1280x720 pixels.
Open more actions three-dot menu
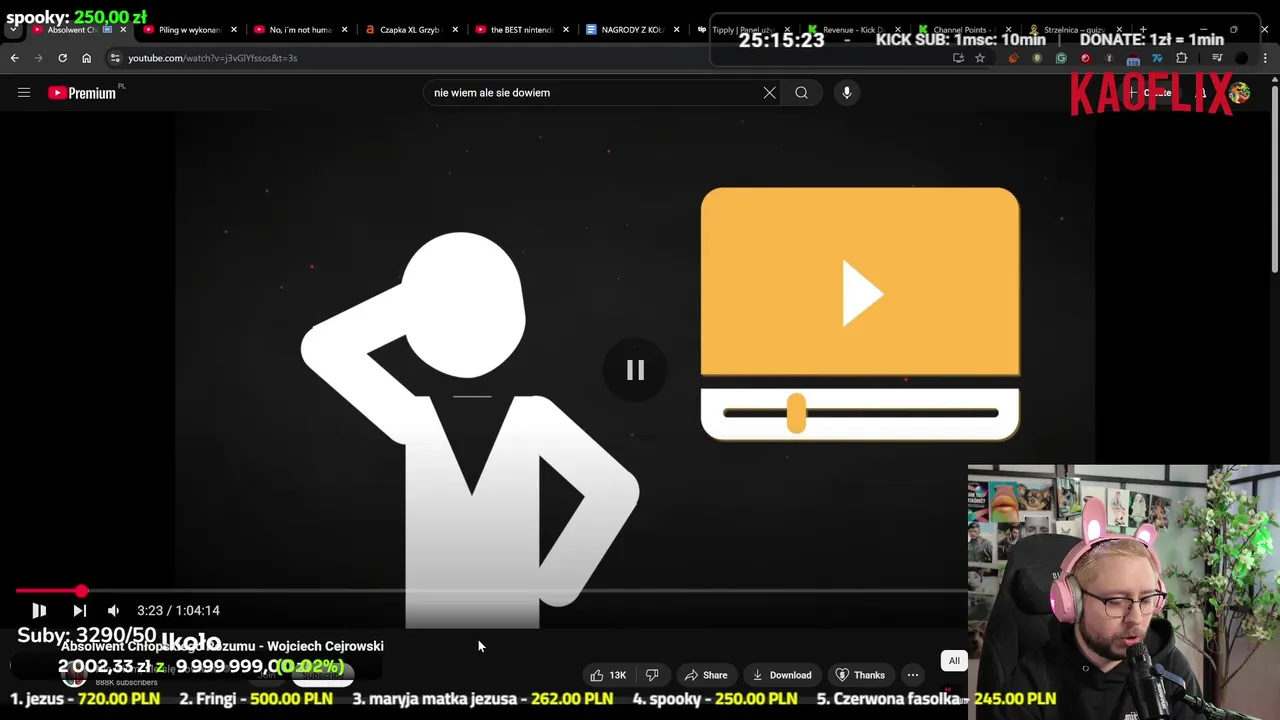point(912,675)
